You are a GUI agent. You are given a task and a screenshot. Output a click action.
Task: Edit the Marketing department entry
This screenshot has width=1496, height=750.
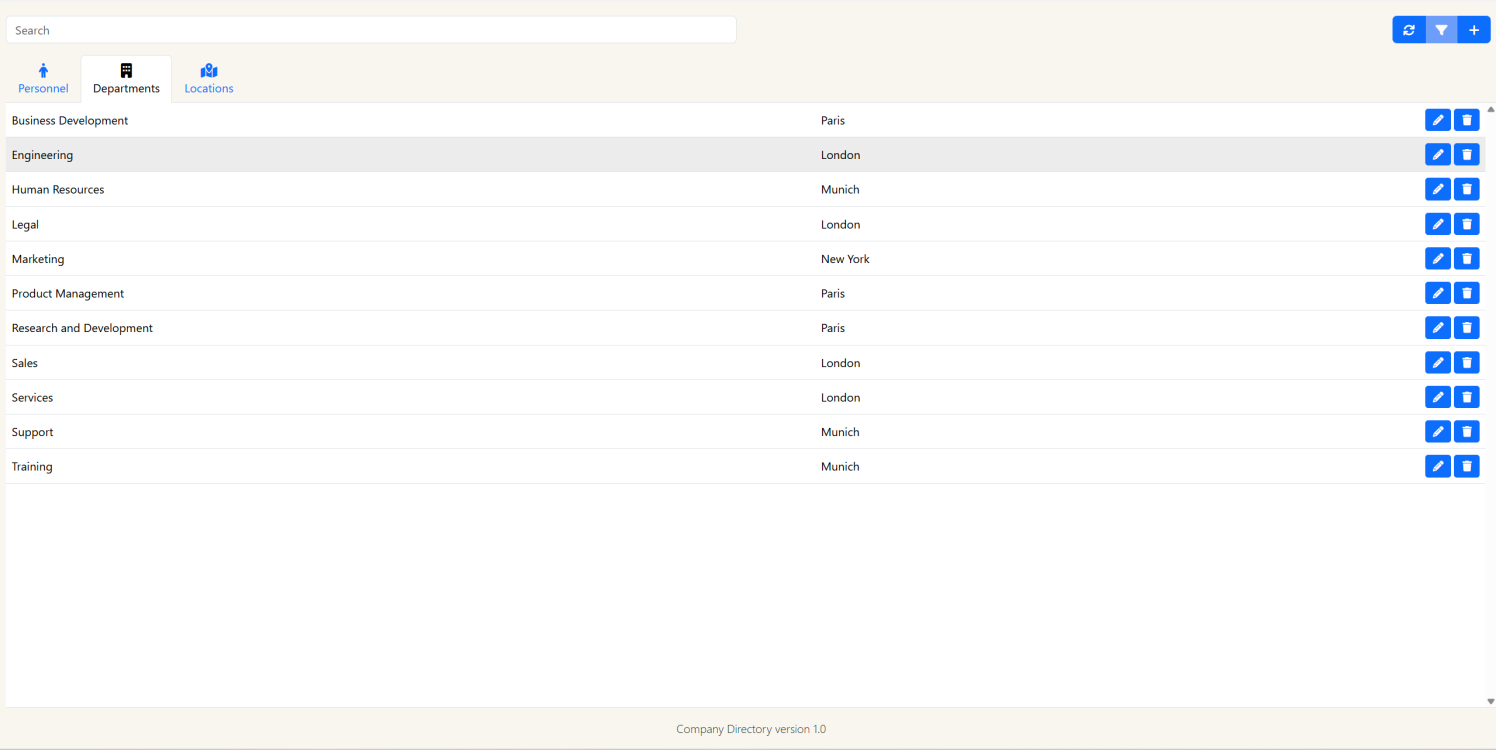[x=1437, y=259]
